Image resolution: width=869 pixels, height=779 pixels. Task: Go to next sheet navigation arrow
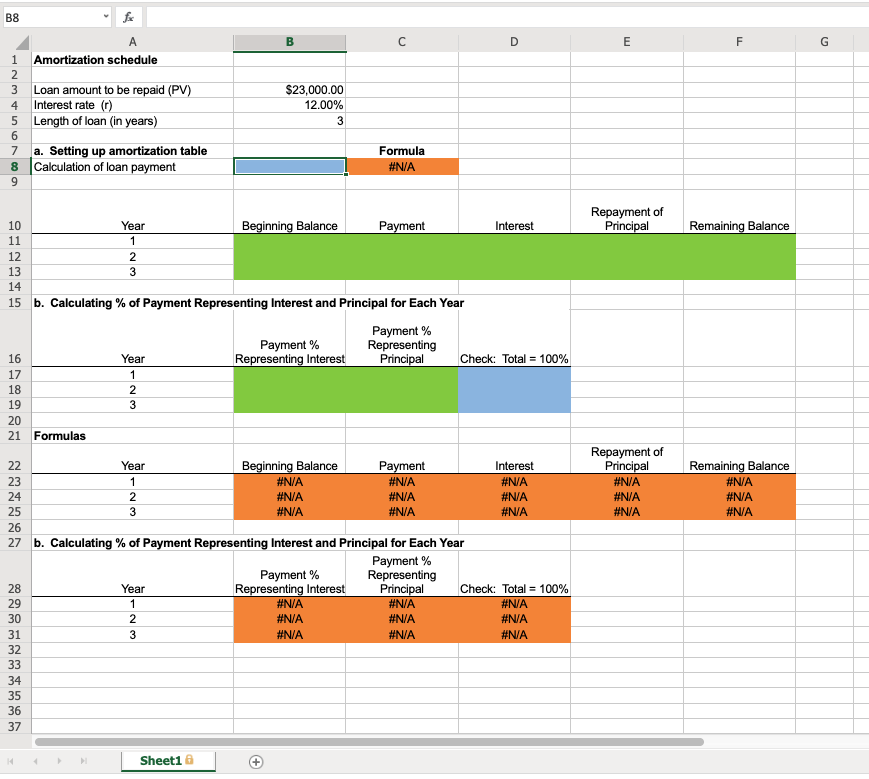coord(59,761)
